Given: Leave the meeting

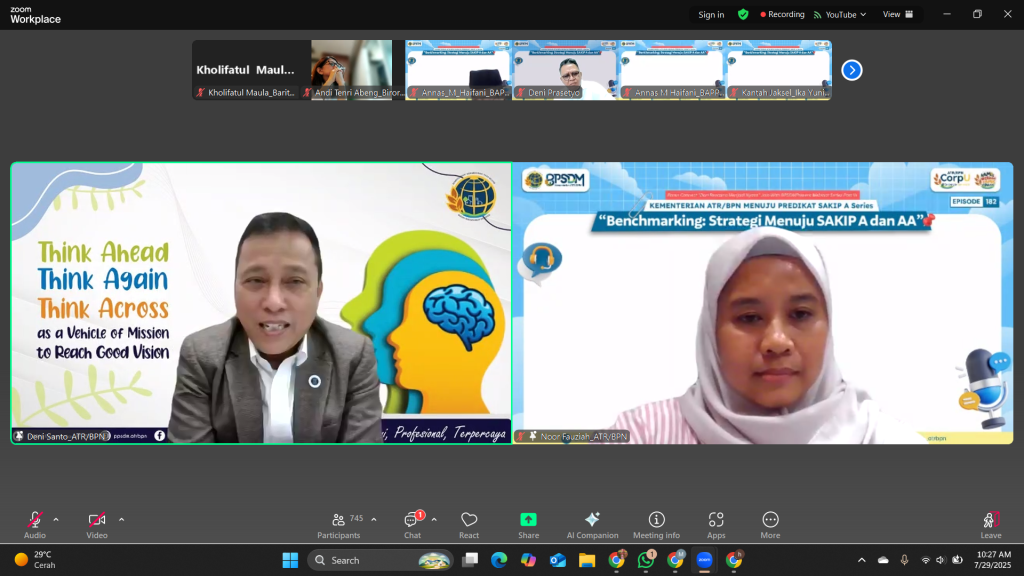Looking at the screenshot, I should [990, 524].
